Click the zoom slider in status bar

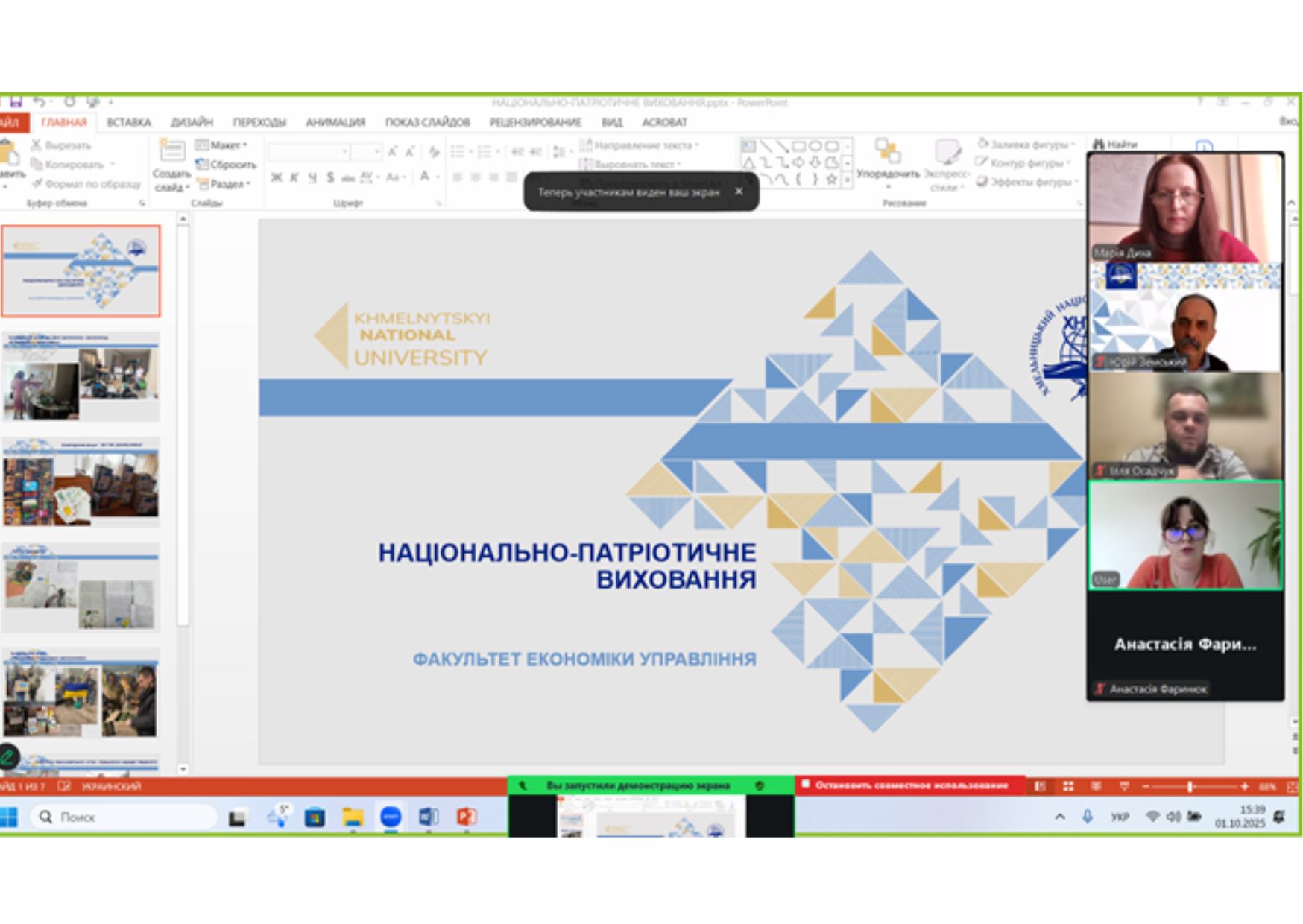1190,786
